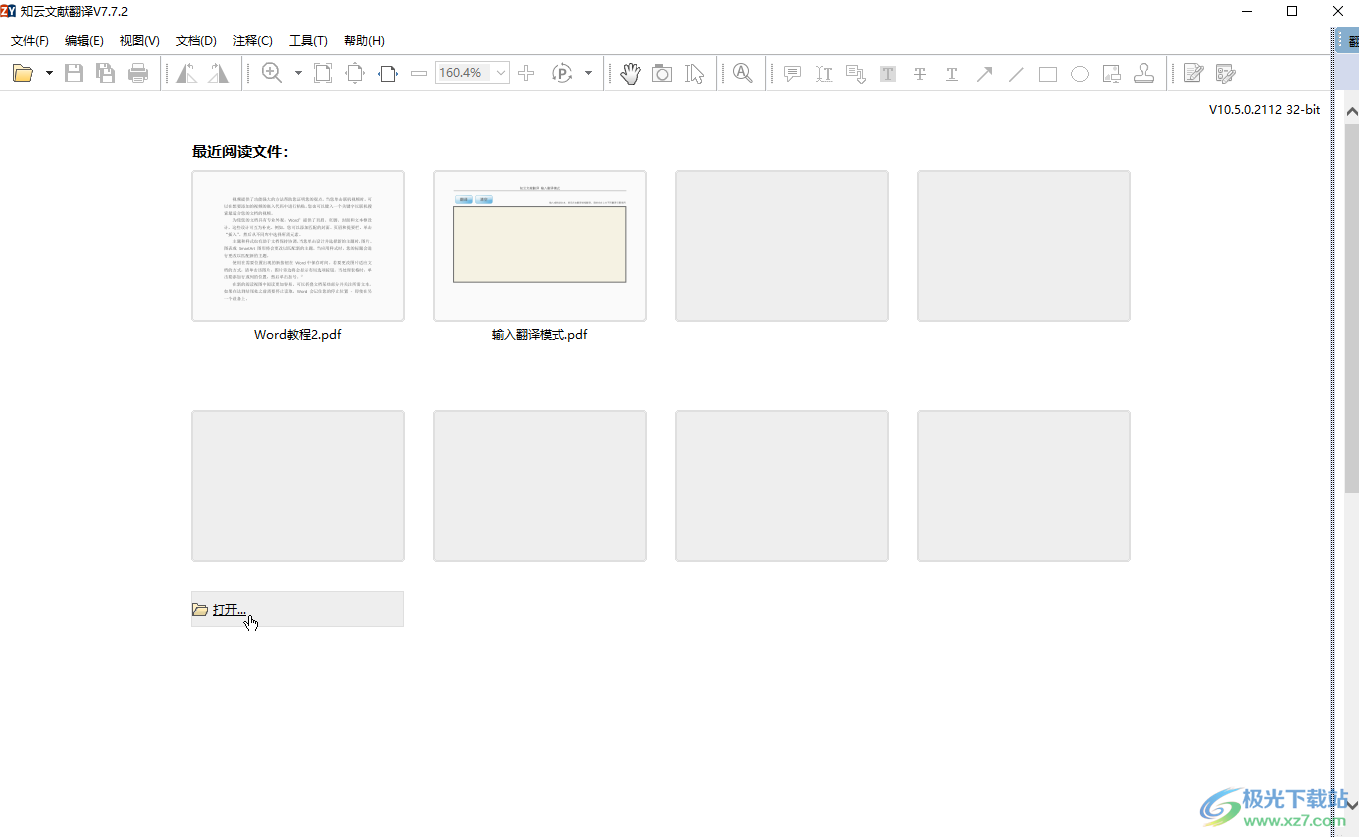Open the 文档(D) menu

(196, 41)
